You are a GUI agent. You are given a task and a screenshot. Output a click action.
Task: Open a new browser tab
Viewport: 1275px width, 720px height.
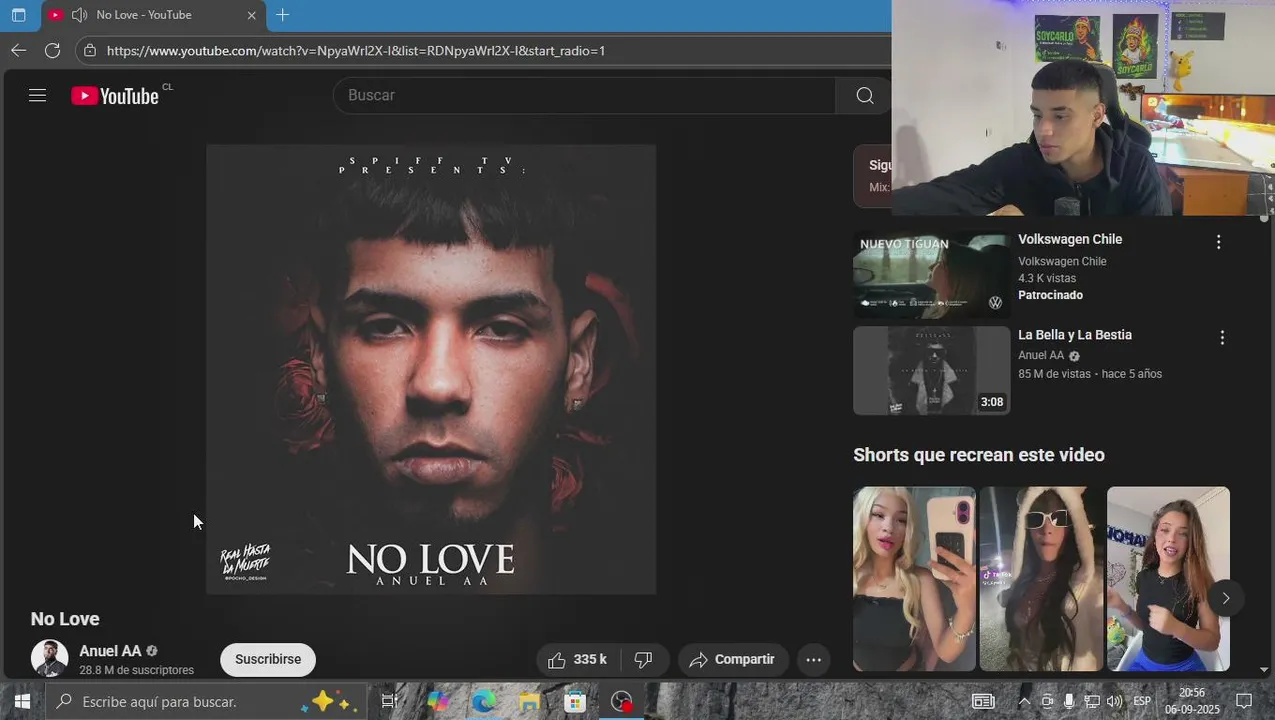(x=283, y=15)
